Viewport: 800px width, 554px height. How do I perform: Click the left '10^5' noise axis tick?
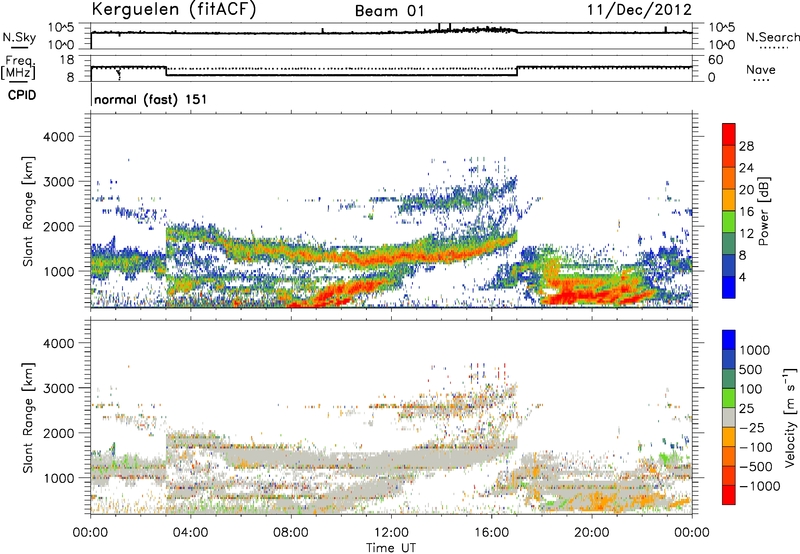pyautogui.click(x=61, y=28)
